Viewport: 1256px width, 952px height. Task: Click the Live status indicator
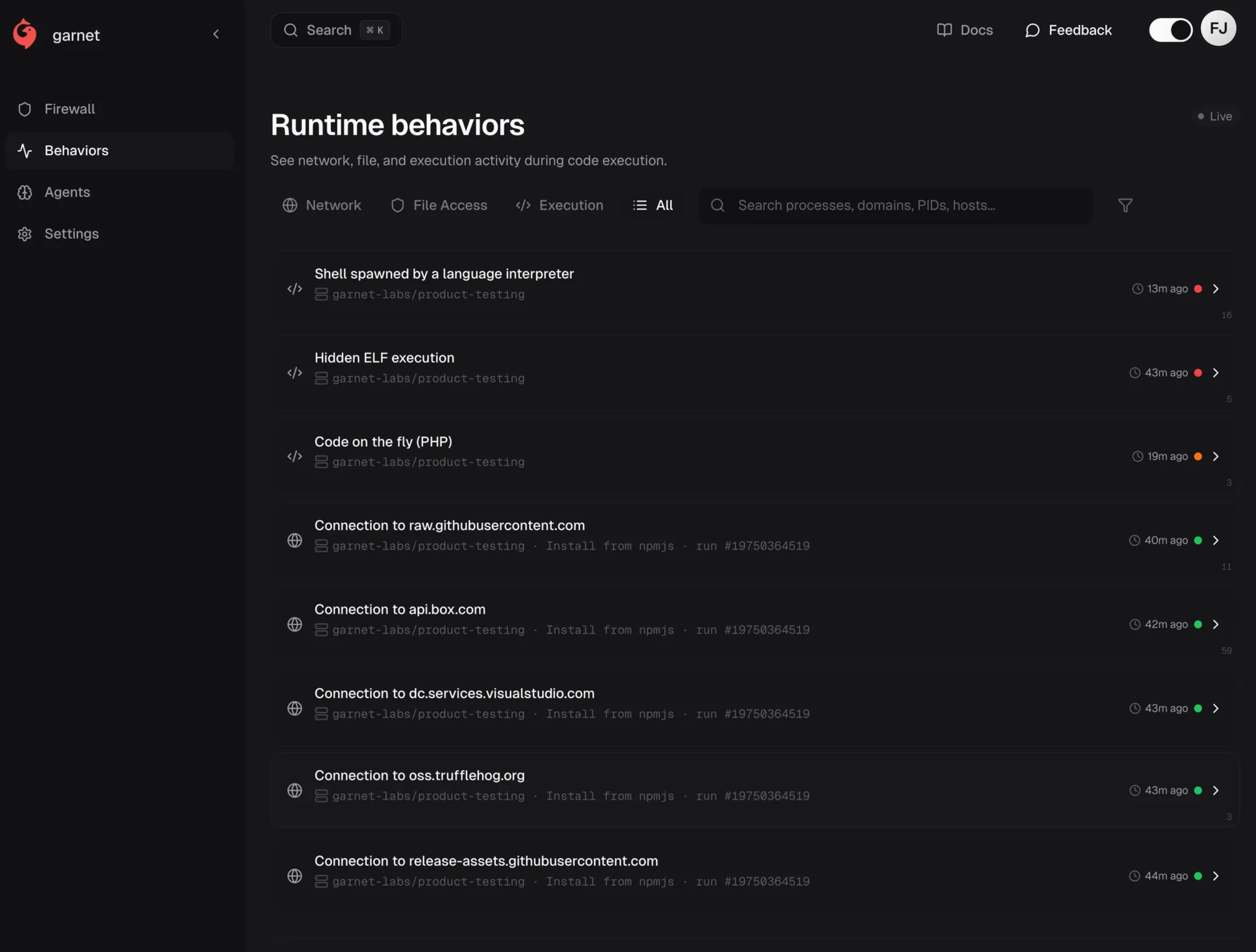(1214, 116)
